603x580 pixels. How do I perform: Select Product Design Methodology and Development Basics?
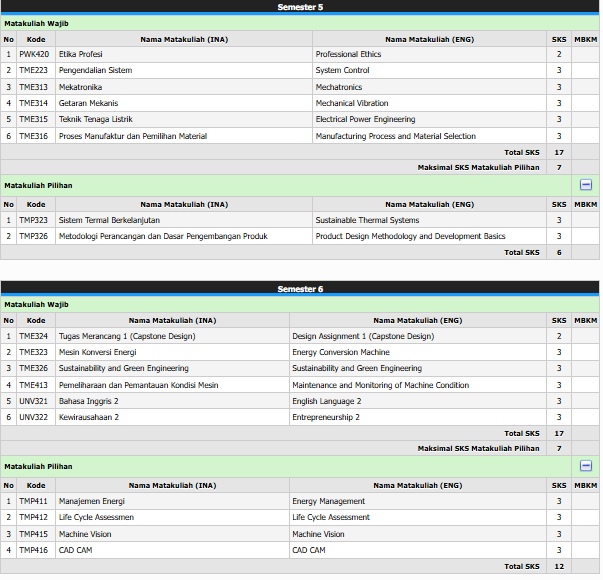pyautogui.click(x=410, y=237)
